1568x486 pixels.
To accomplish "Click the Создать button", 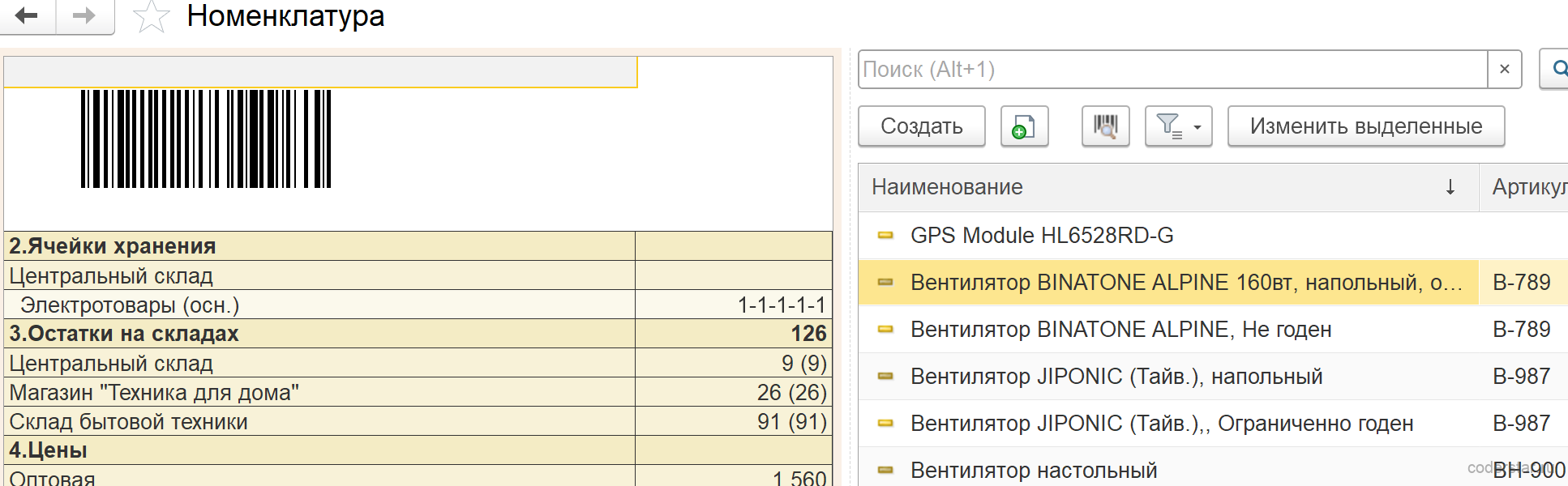I will [922, 126].
